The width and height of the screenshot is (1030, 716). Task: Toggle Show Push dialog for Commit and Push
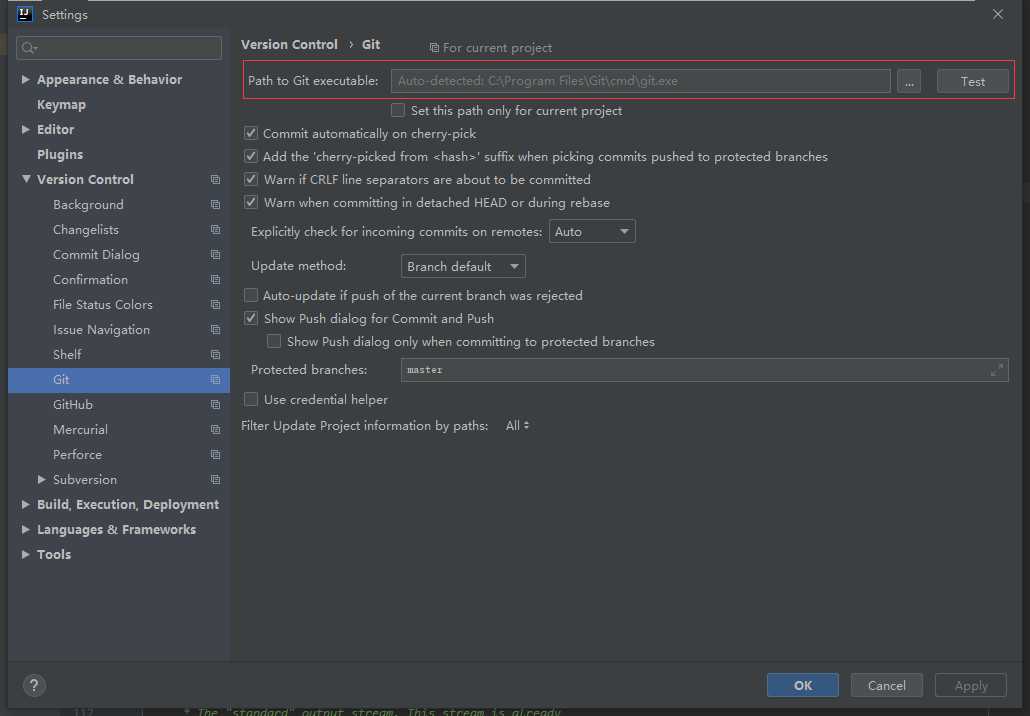point(251,319)
